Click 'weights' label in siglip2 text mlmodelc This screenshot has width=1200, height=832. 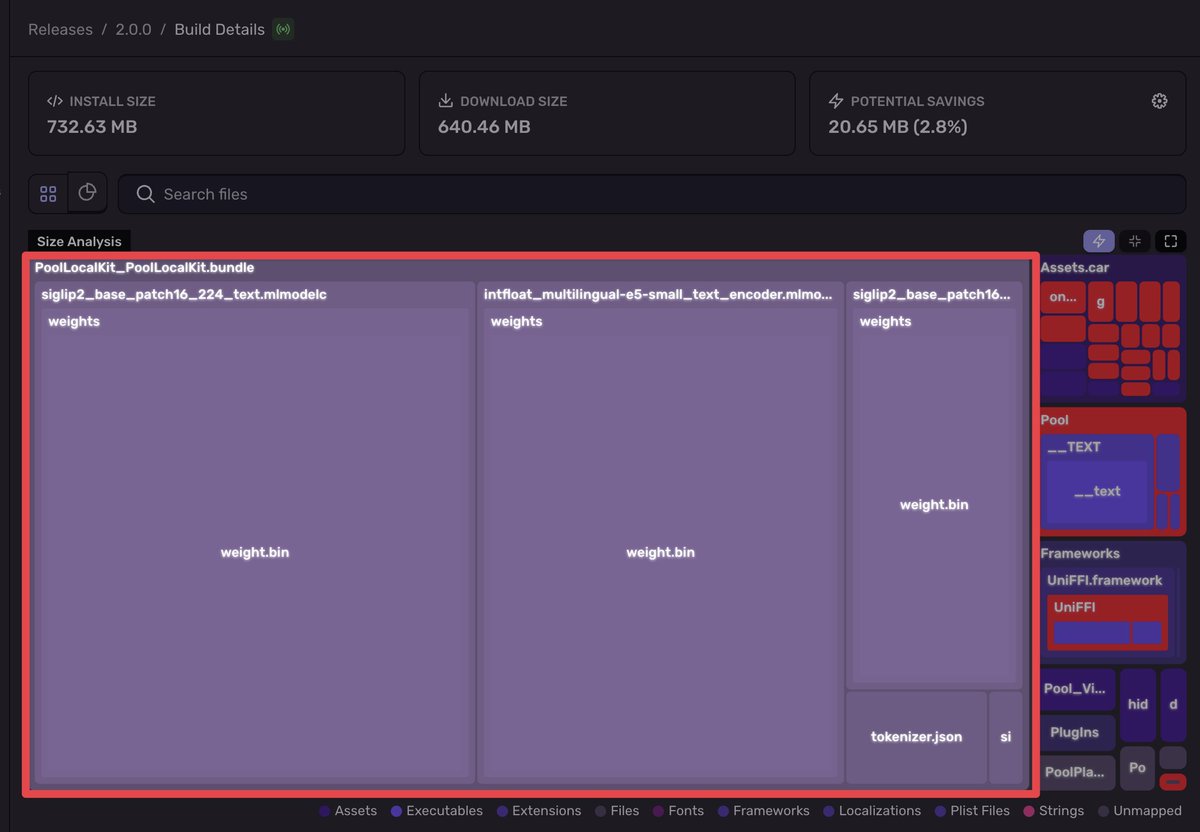pos(74,322)
